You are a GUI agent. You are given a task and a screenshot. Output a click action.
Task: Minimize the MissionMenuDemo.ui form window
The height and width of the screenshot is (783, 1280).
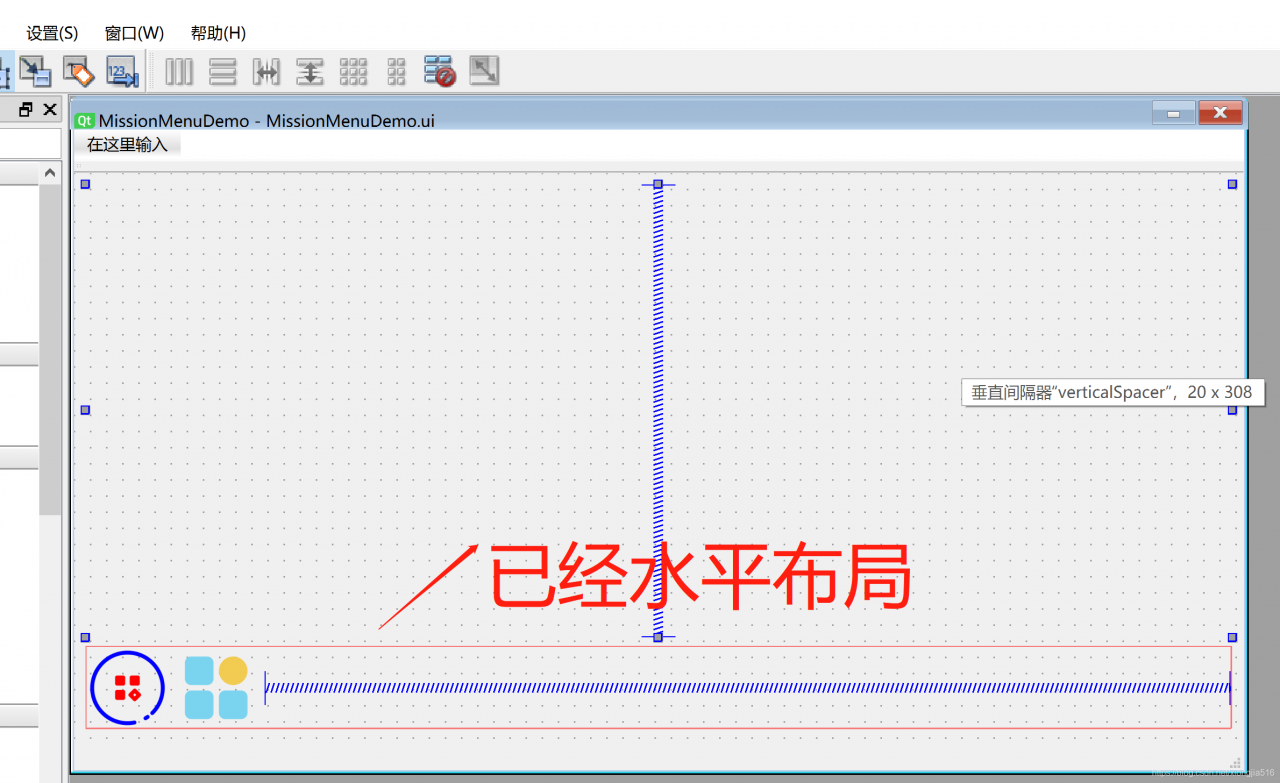tap(1173, 113)
